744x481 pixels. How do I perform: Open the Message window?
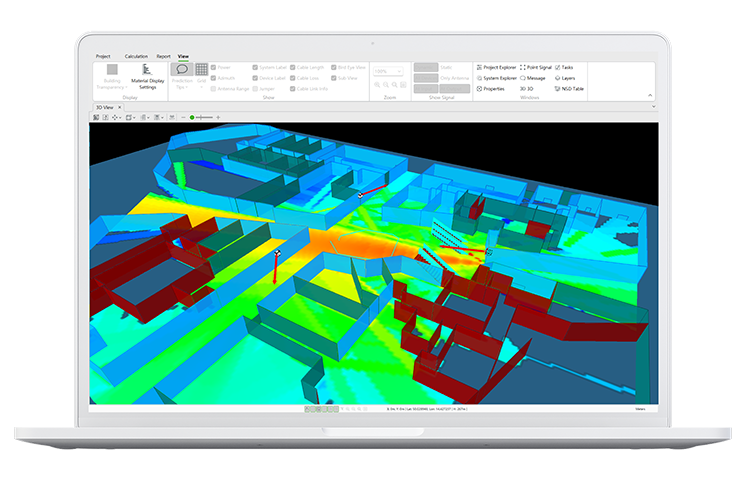[533, 78]
